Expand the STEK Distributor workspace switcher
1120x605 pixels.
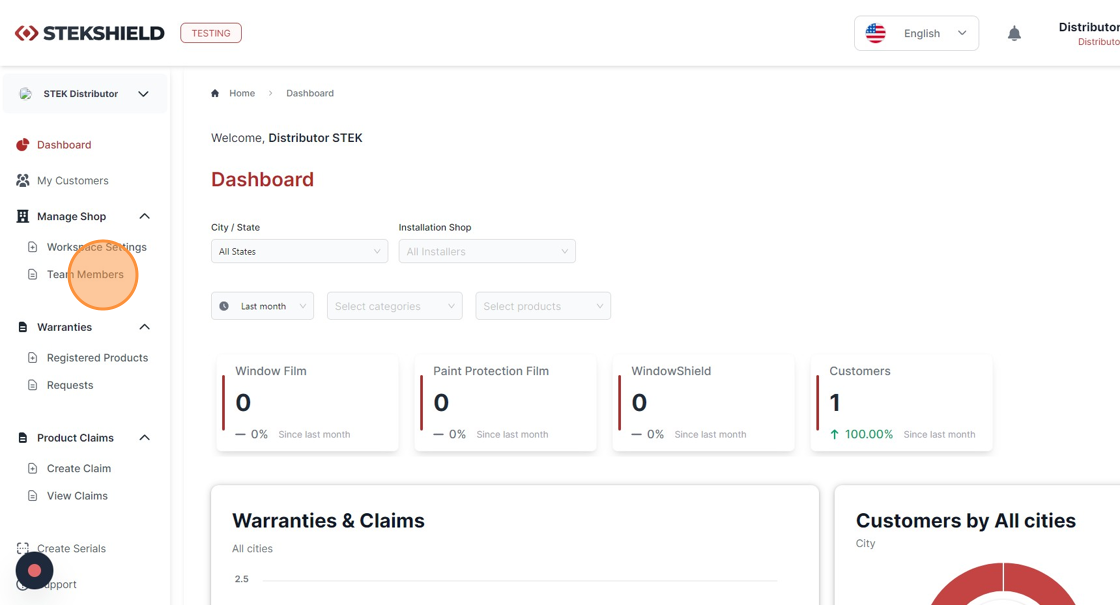pos(85,94)
